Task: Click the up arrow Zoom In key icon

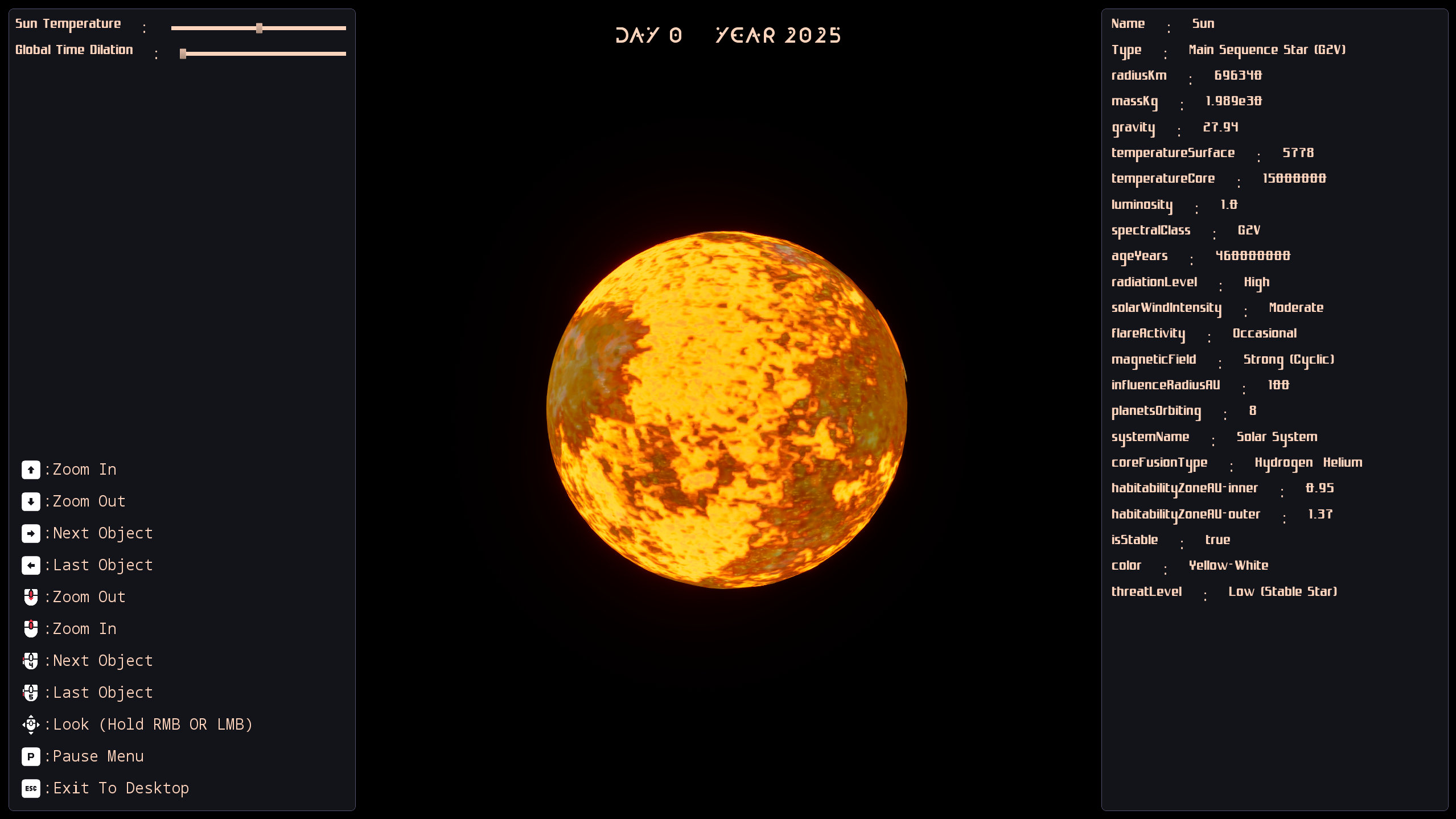Action: point(31,470)
